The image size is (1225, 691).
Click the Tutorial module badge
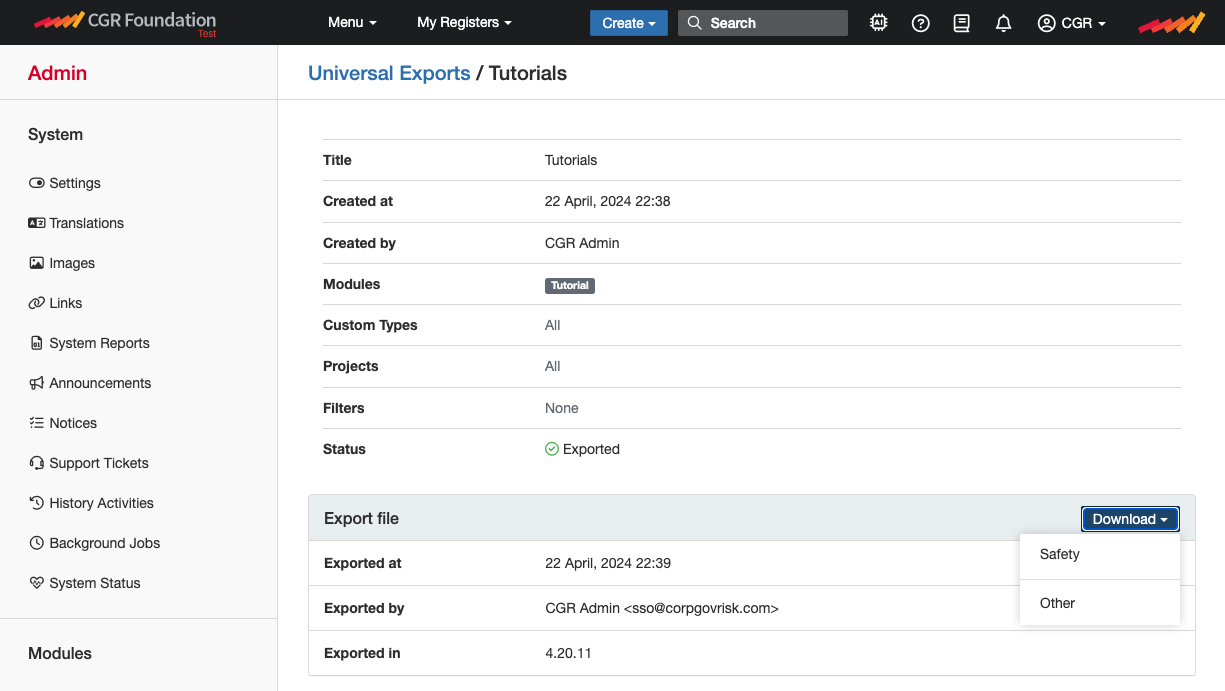(x=570, y=285)
